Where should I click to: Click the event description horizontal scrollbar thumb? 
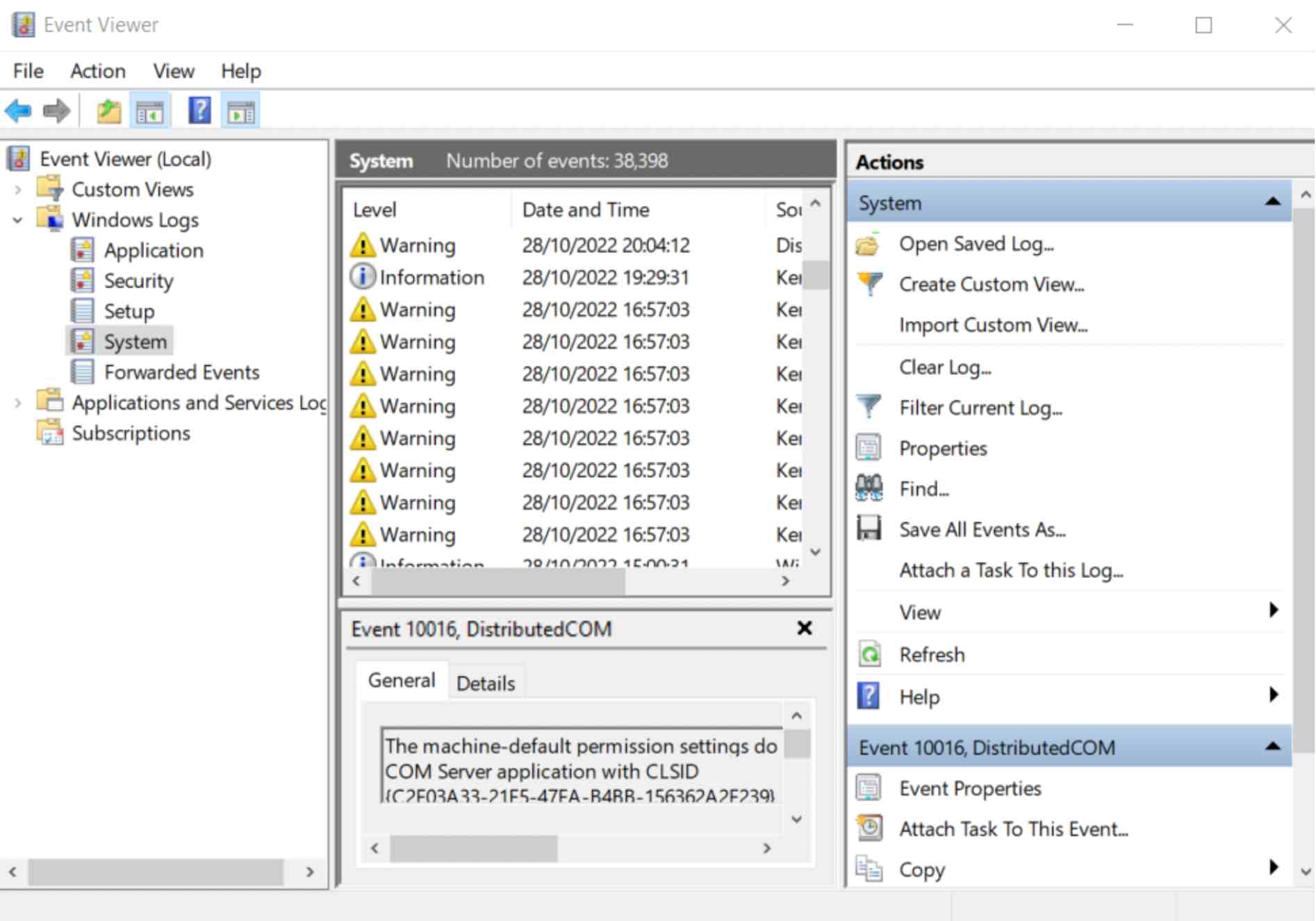473,848
